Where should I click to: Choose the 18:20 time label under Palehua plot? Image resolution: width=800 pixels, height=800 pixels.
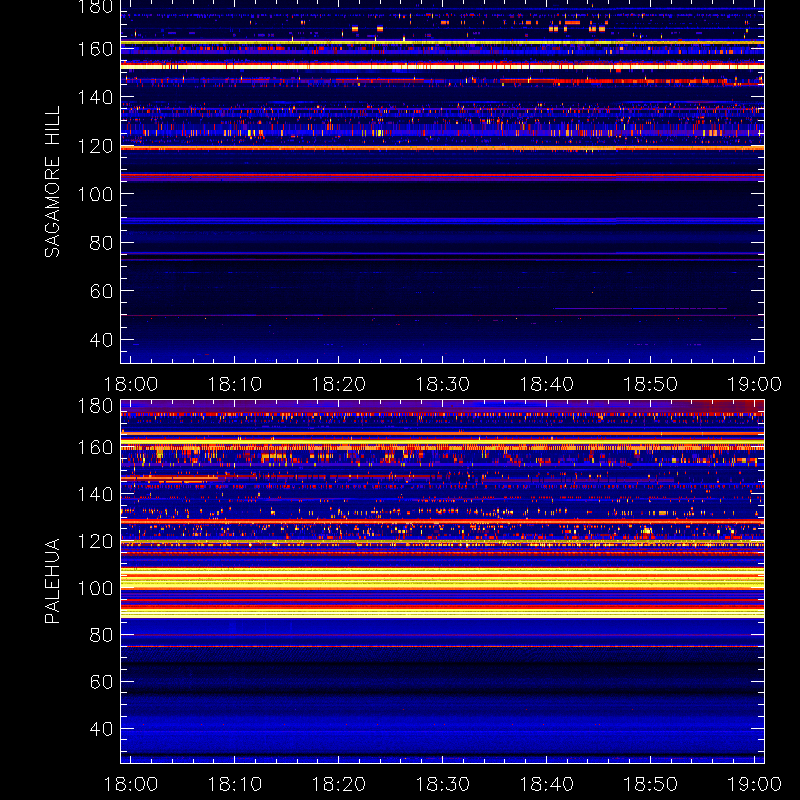[x=338, y=784]
